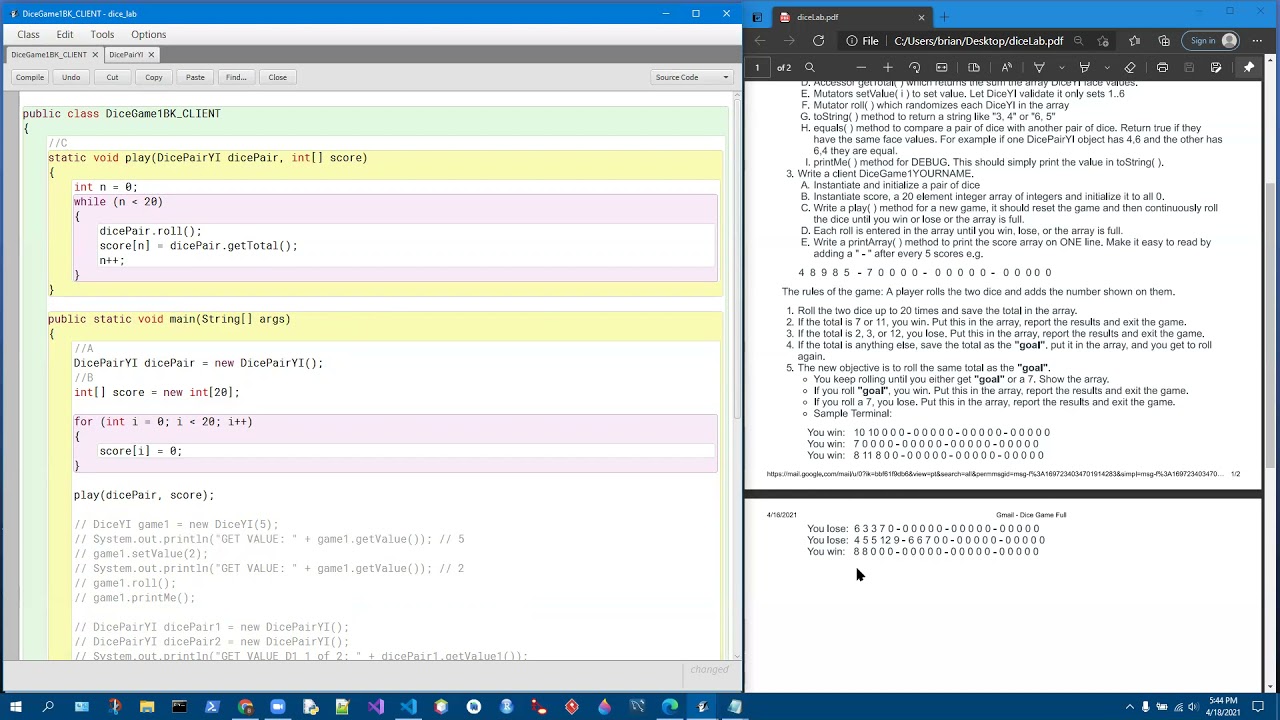Viewport: 1280px width, 720px height.
Task: Open the Options menu in BlueJ
Action: pos(148,34)
